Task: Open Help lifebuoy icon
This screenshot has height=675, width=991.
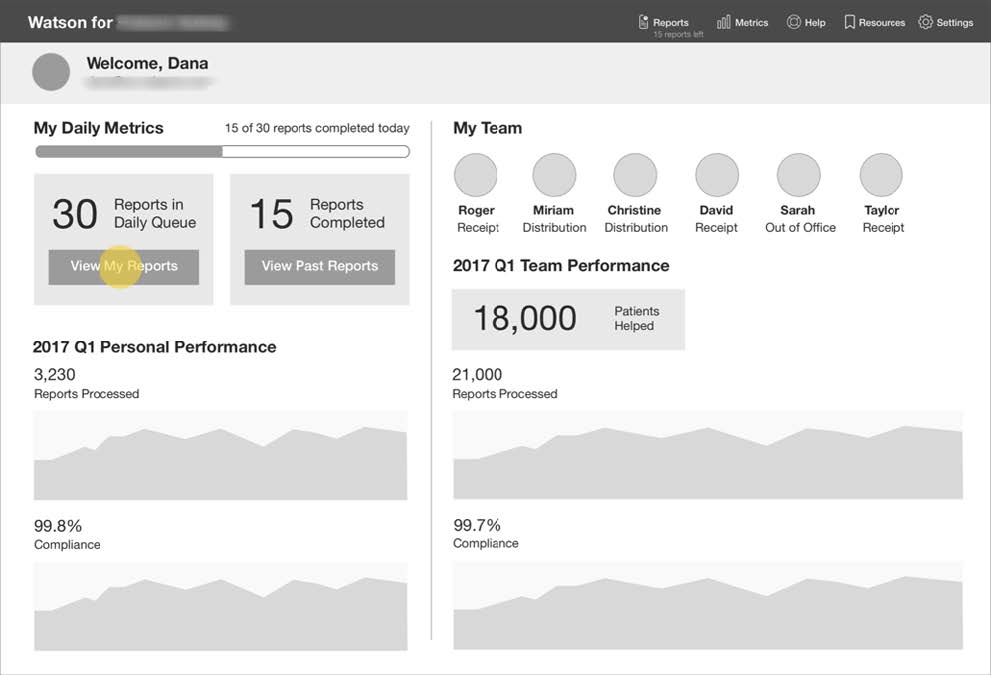Action: click(794, 22)
